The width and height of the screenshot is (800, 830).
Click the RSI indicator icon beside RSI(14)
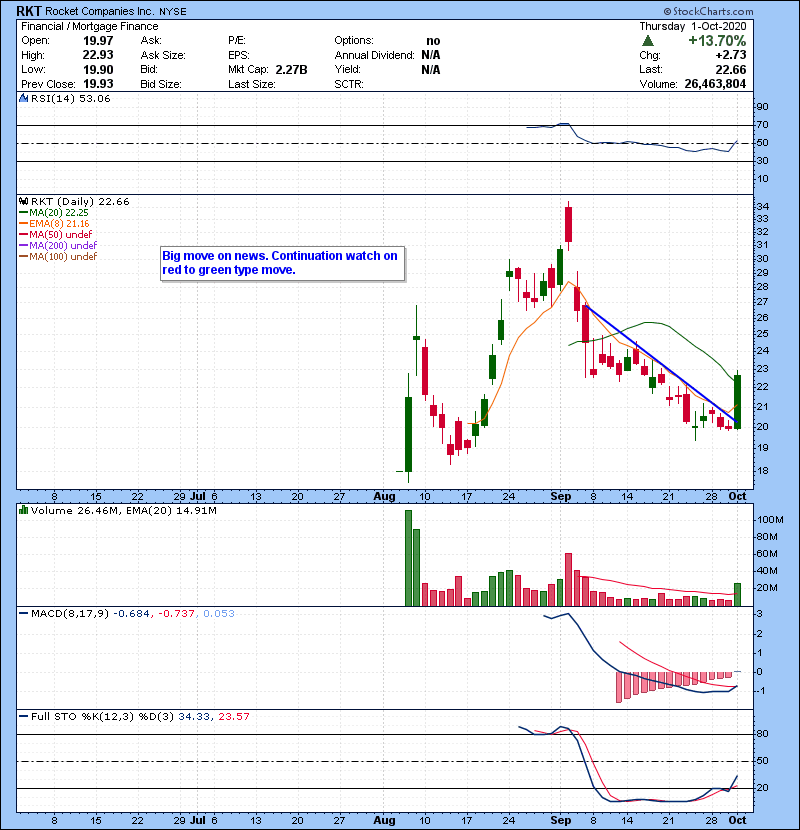pyautogui.click(x=23, y=98)
